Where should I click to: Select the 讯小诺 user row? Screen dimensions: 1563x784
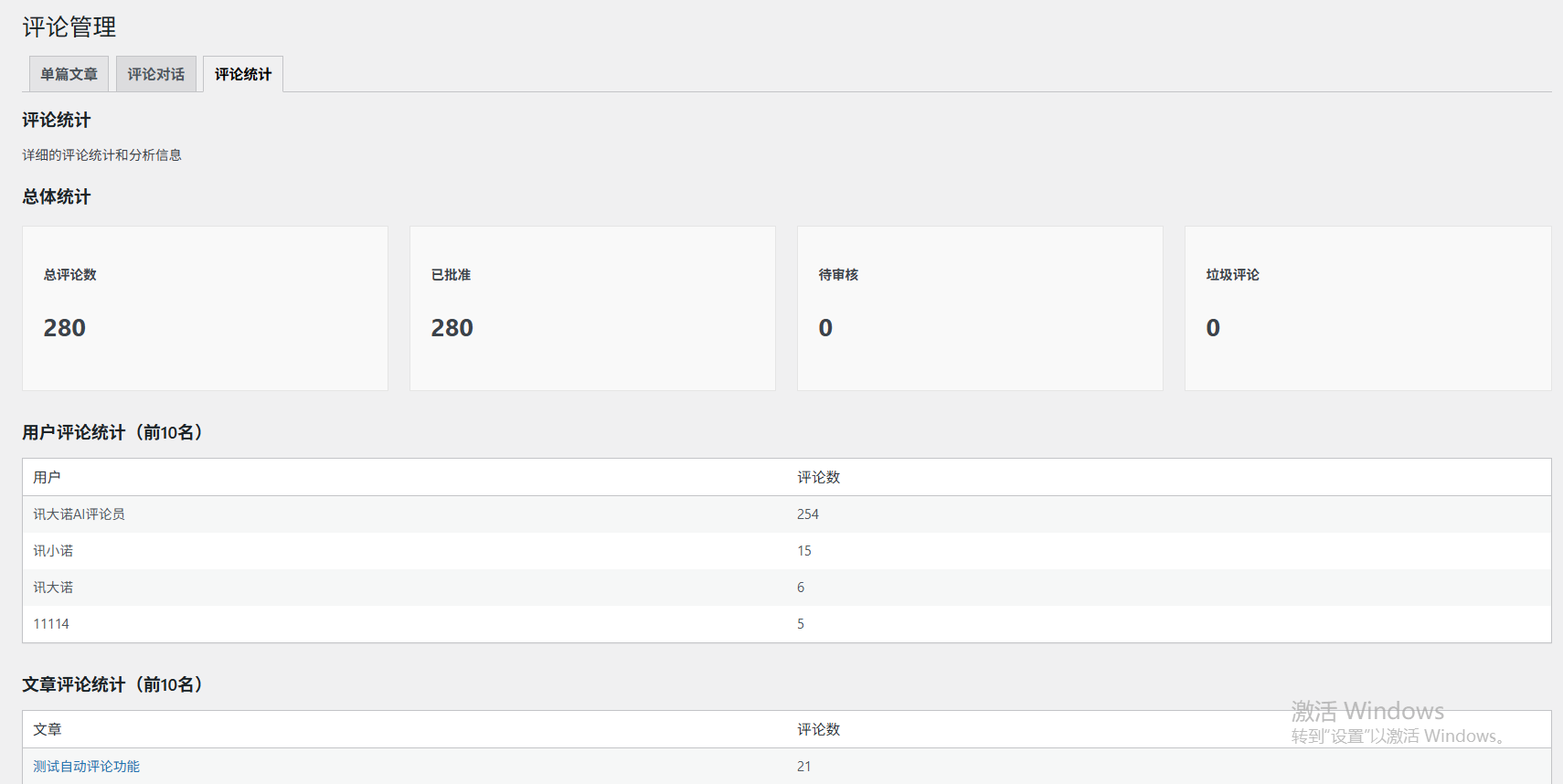[x=53, y=551]
